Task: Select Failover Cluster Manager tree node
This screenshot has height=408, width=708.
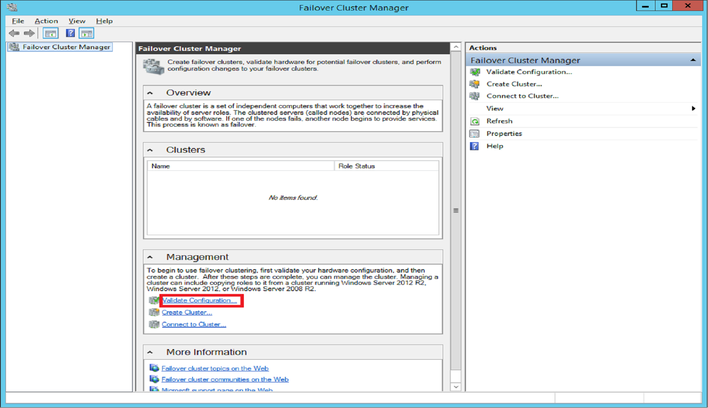Action: pos(60,47)
